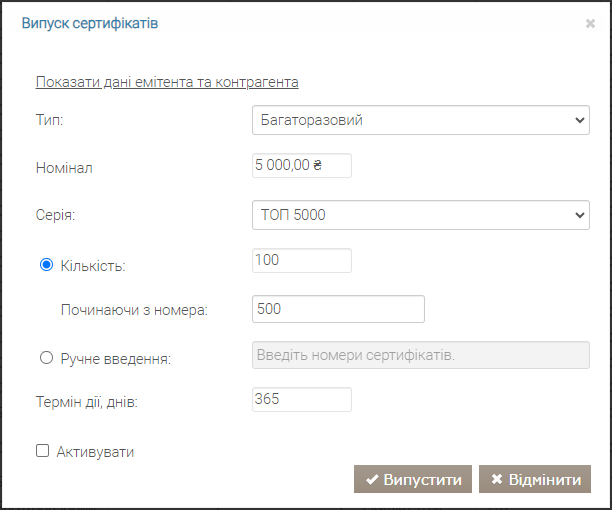This screenshot has width=612, height=510.
Task: Focus the Починаючи з номера field
Action: 338,309
